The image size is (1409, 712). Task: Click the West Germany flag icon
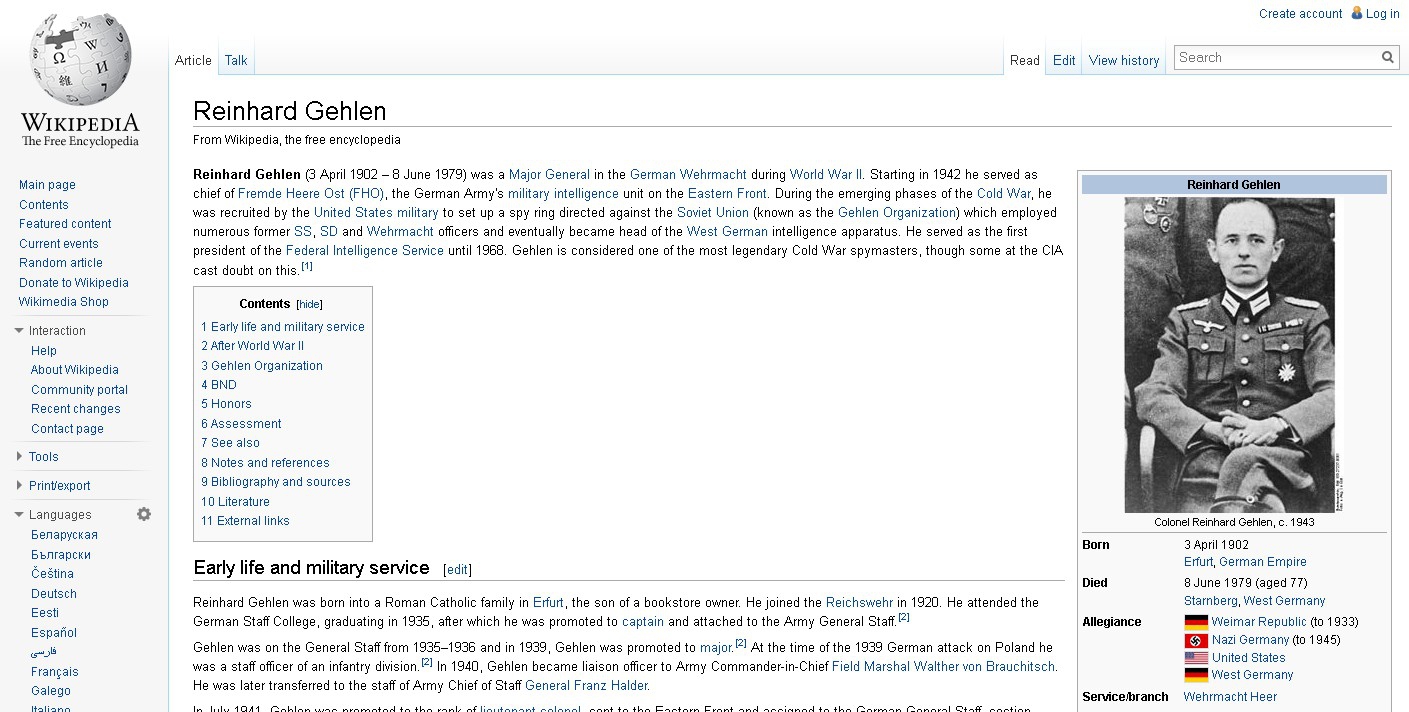(x=1196, y=675)
